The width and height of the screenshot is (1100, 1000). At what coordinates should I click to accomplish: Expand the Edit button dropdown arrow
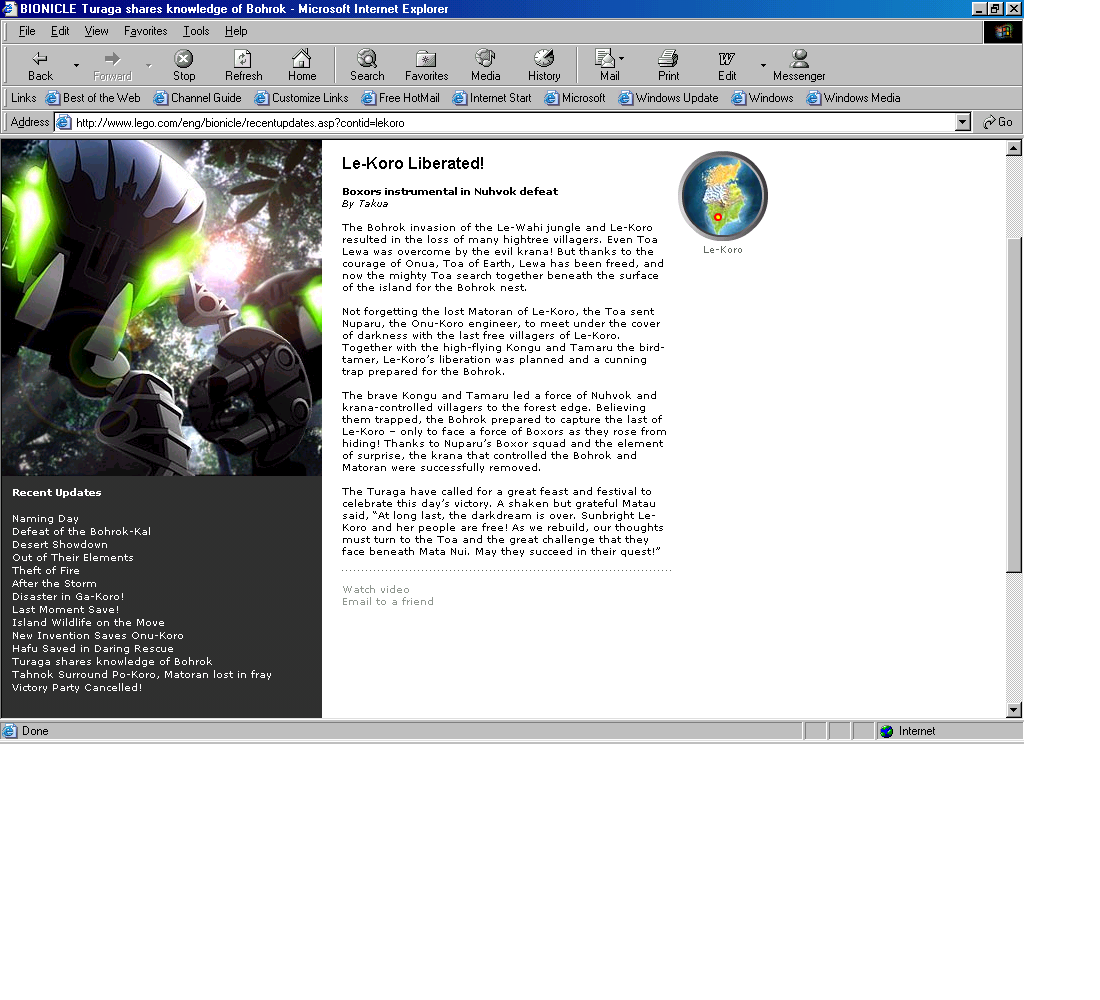(763, 66)
